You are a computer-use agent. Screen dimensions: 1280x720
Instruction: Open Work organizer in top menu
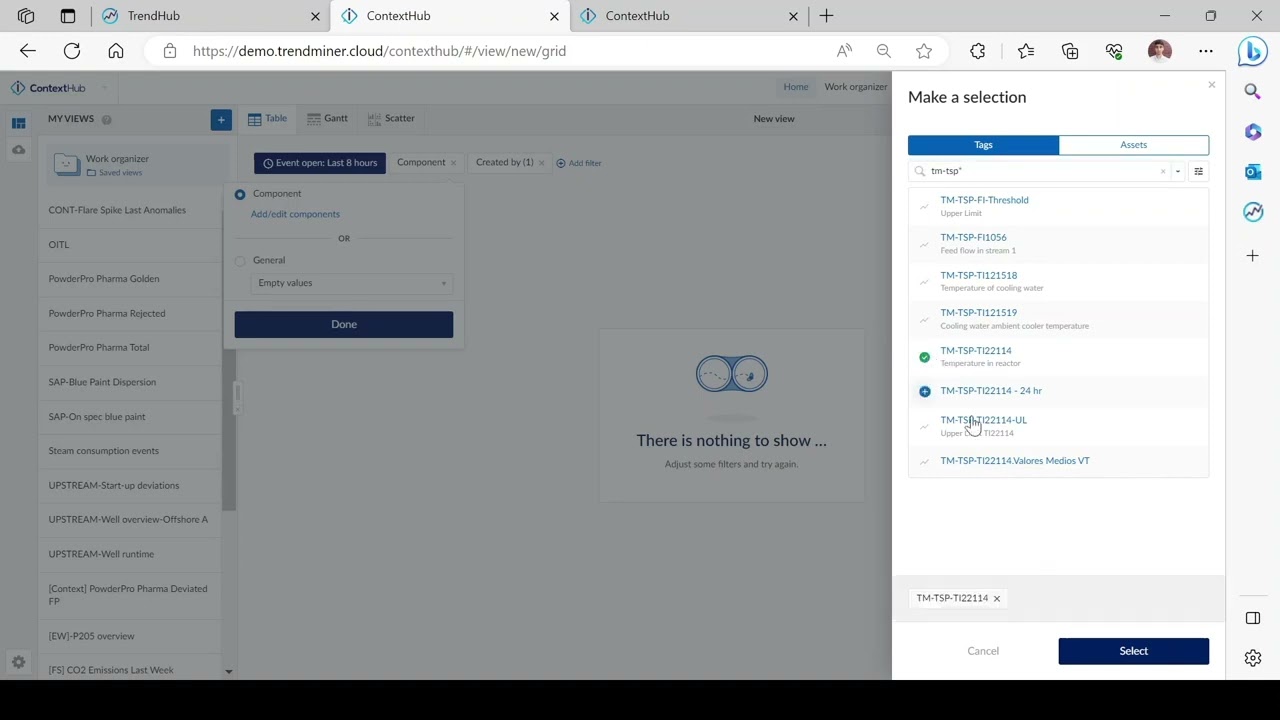pos(856,87)
